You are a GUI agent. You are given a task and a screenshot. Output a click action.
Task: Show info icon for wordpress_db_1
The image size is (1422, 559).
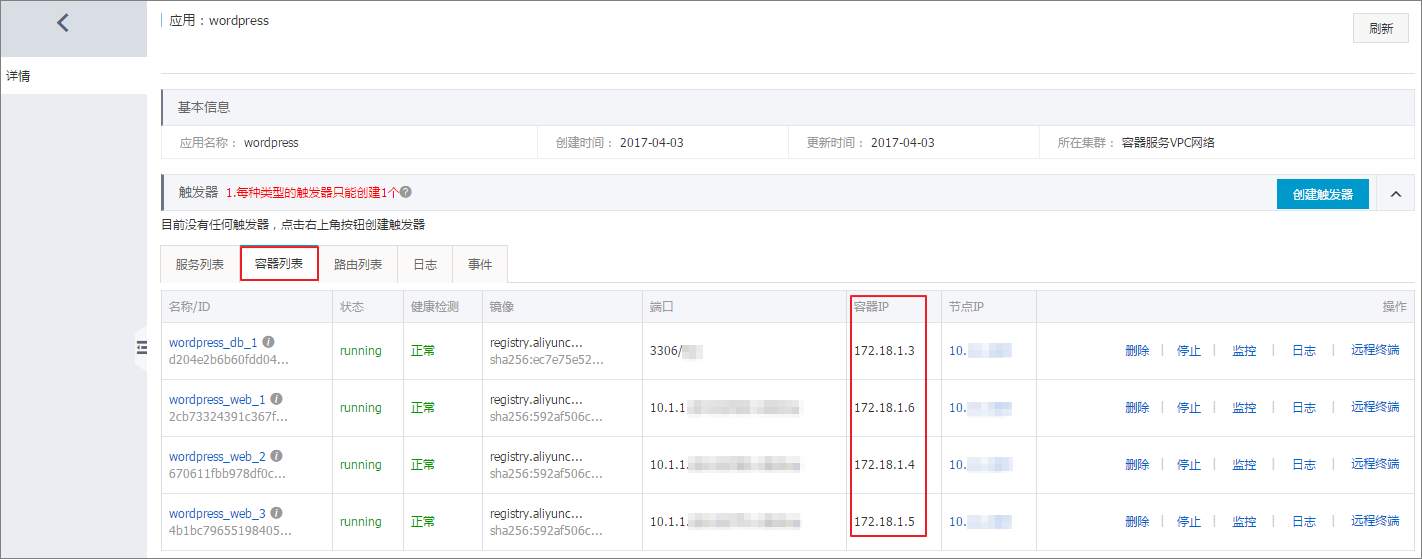[x=268, y=342]
